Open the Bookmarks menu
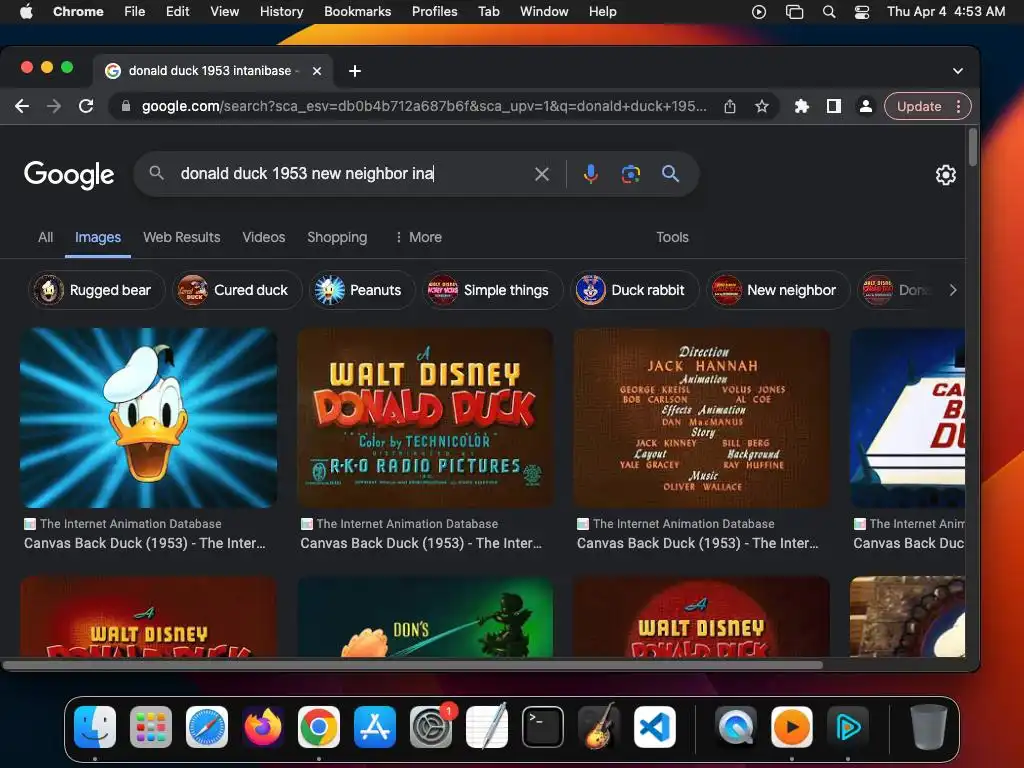Image resolution: width=1024 pixels, height=768 pixels. point(357,11)
